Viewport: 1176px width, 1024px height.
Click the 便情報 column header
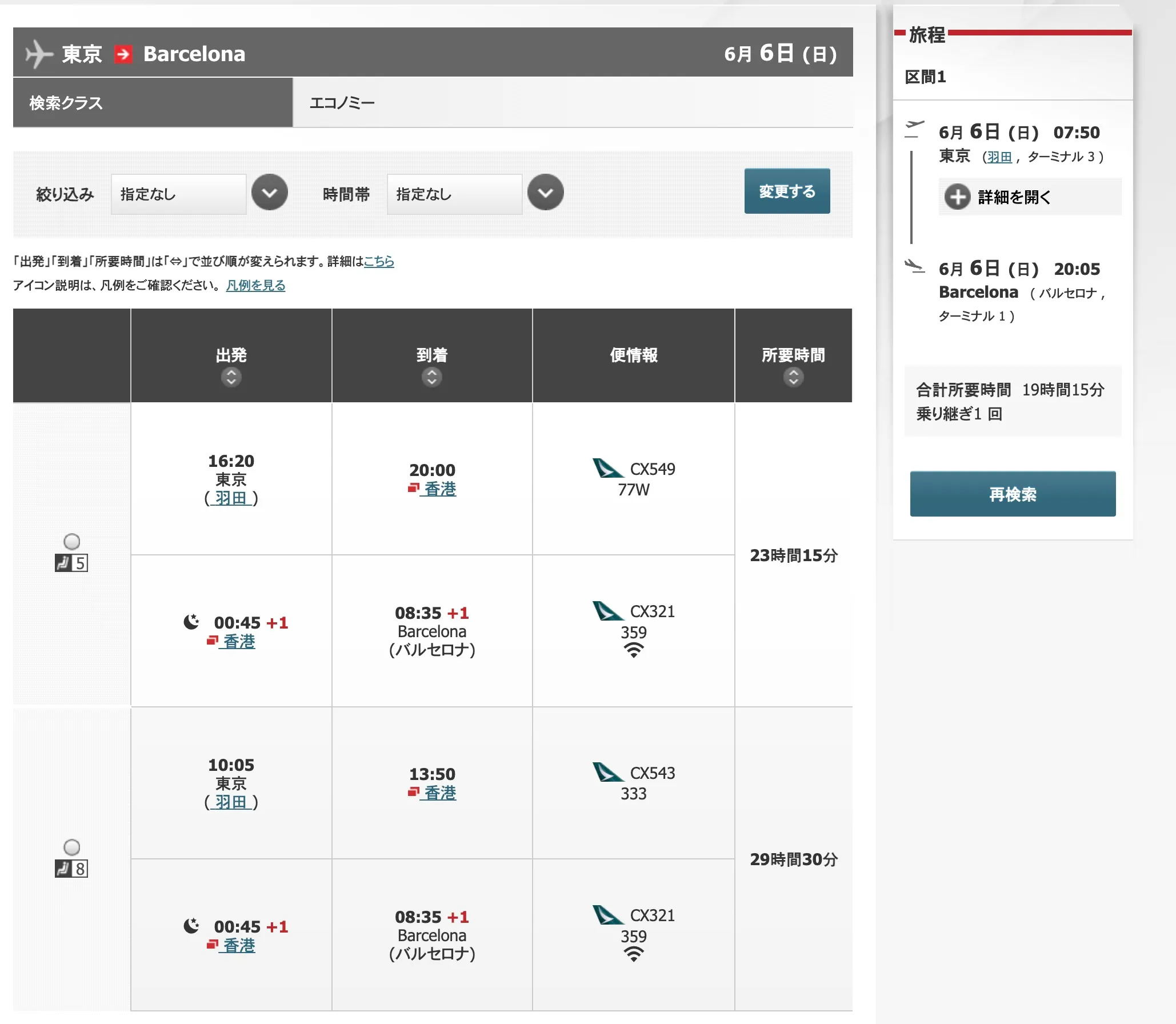[x=633, y=355]
